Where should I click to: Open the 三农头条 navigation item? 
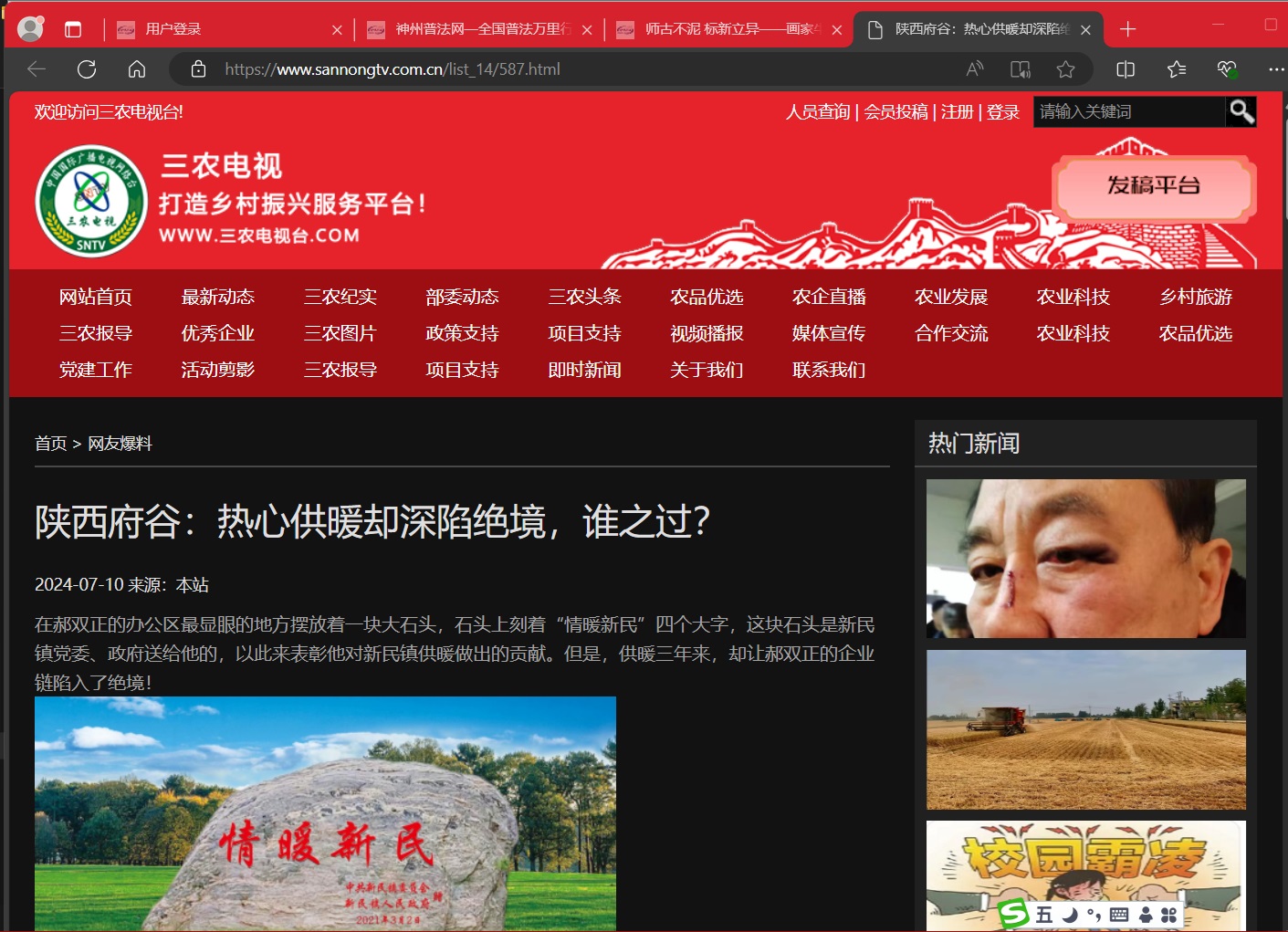coord(584,297)
